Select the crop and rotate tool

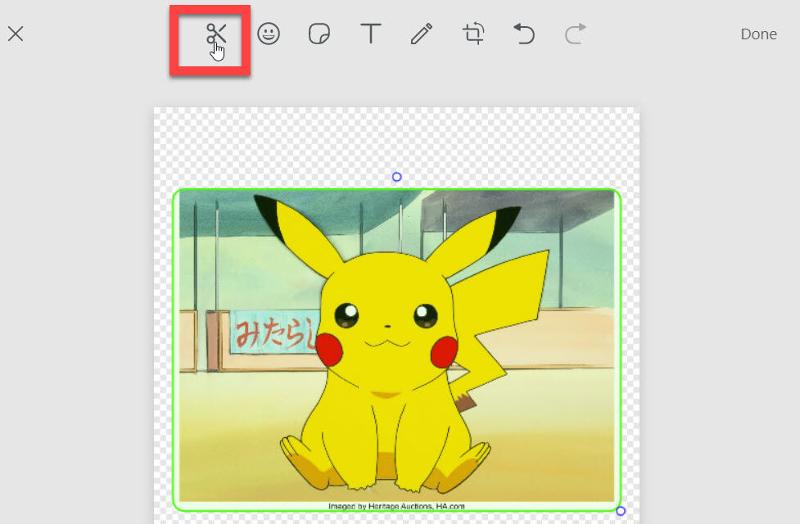coord(473,34)
